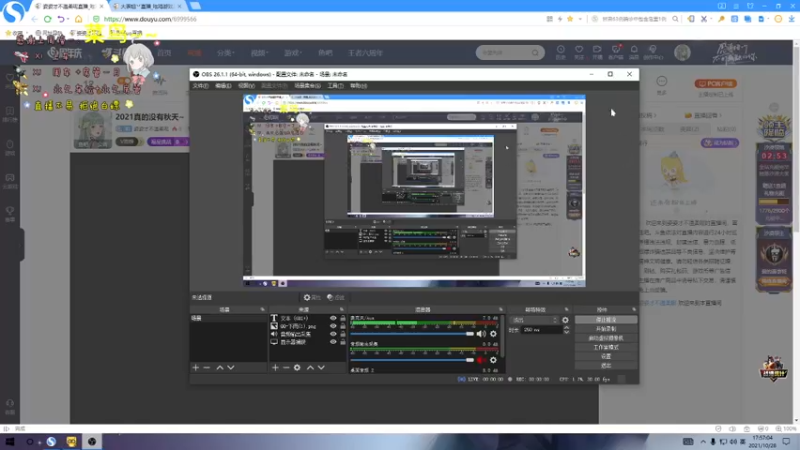Open Sogou browser from the taskbar
Image resolution: width=800 pixels, height=450 pixels.
pos(51,441)
